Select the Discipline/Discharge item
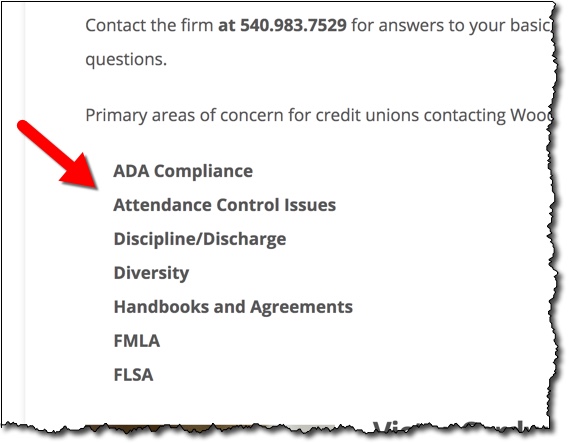Viewport: 568px width, 443px height. tap(200, 239)
